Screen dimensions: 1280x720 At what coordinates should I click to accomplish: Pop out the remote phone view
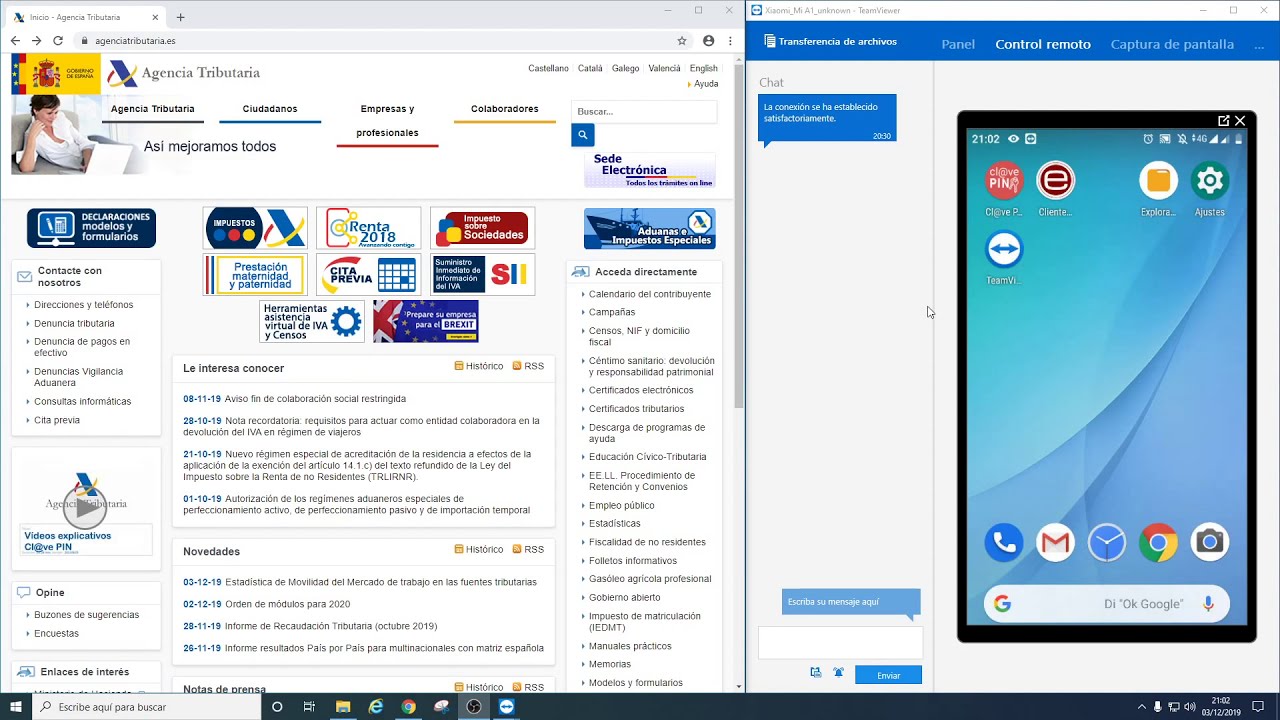(1223, 120)
